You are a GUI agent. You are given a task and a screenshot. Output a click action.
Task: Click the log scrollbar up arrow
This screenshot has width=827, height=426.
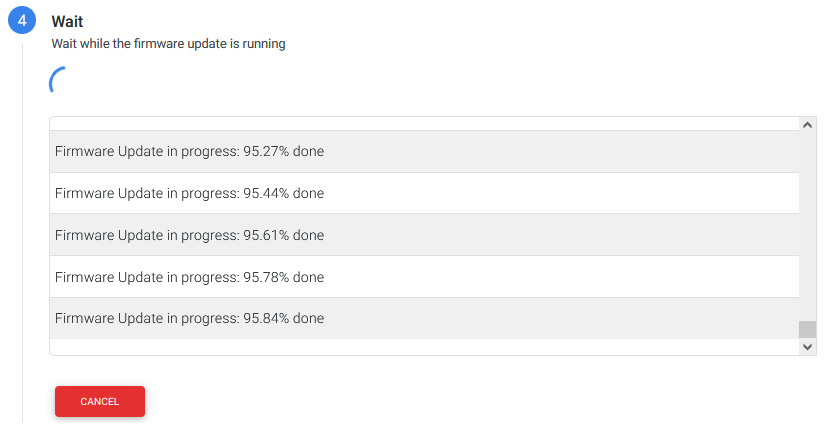point(808,125)
